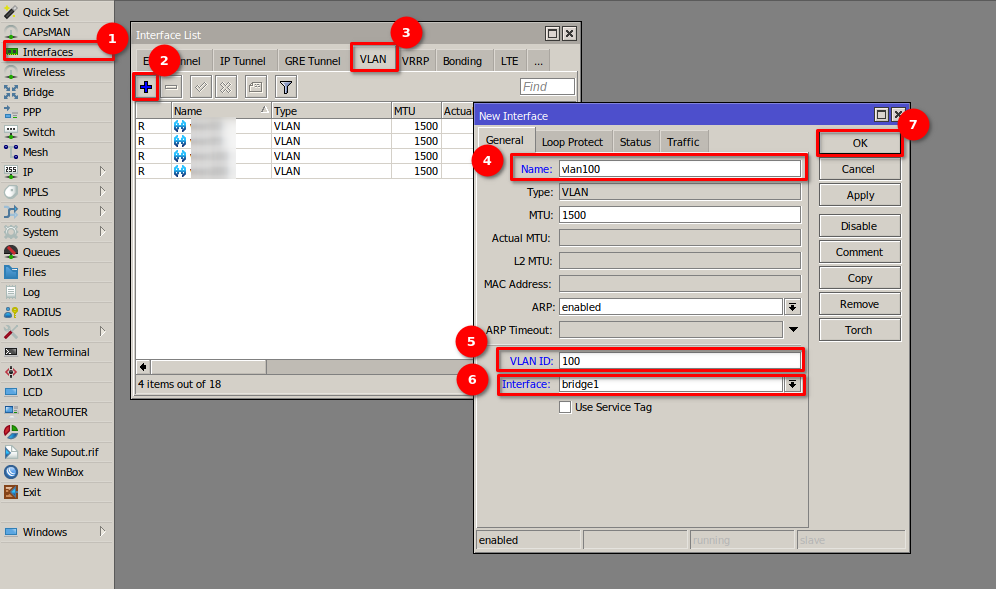Click the VLAN ID input field
This screenshot has width=996, height=589.
click(679, 361)
